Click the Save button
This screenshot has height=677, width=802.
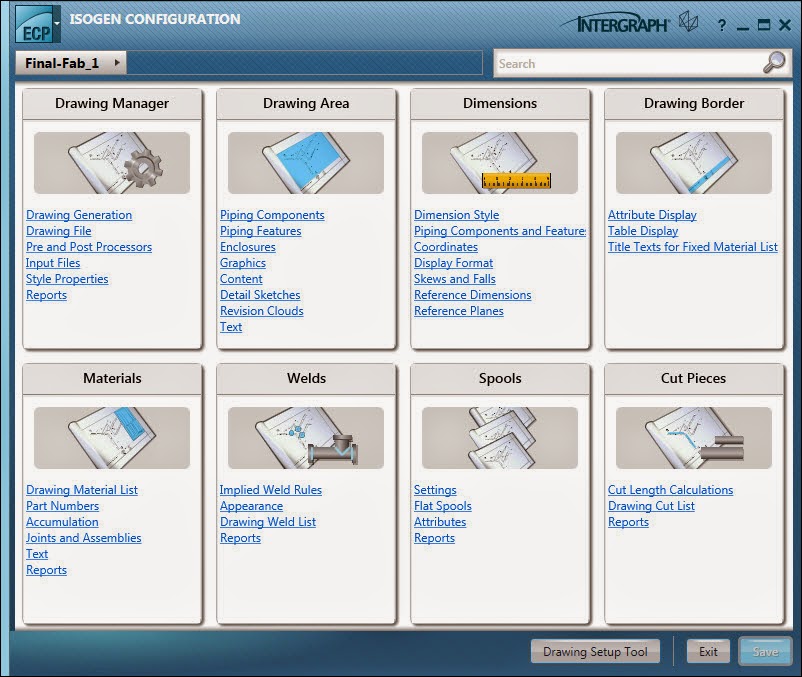tap(765, 651)
